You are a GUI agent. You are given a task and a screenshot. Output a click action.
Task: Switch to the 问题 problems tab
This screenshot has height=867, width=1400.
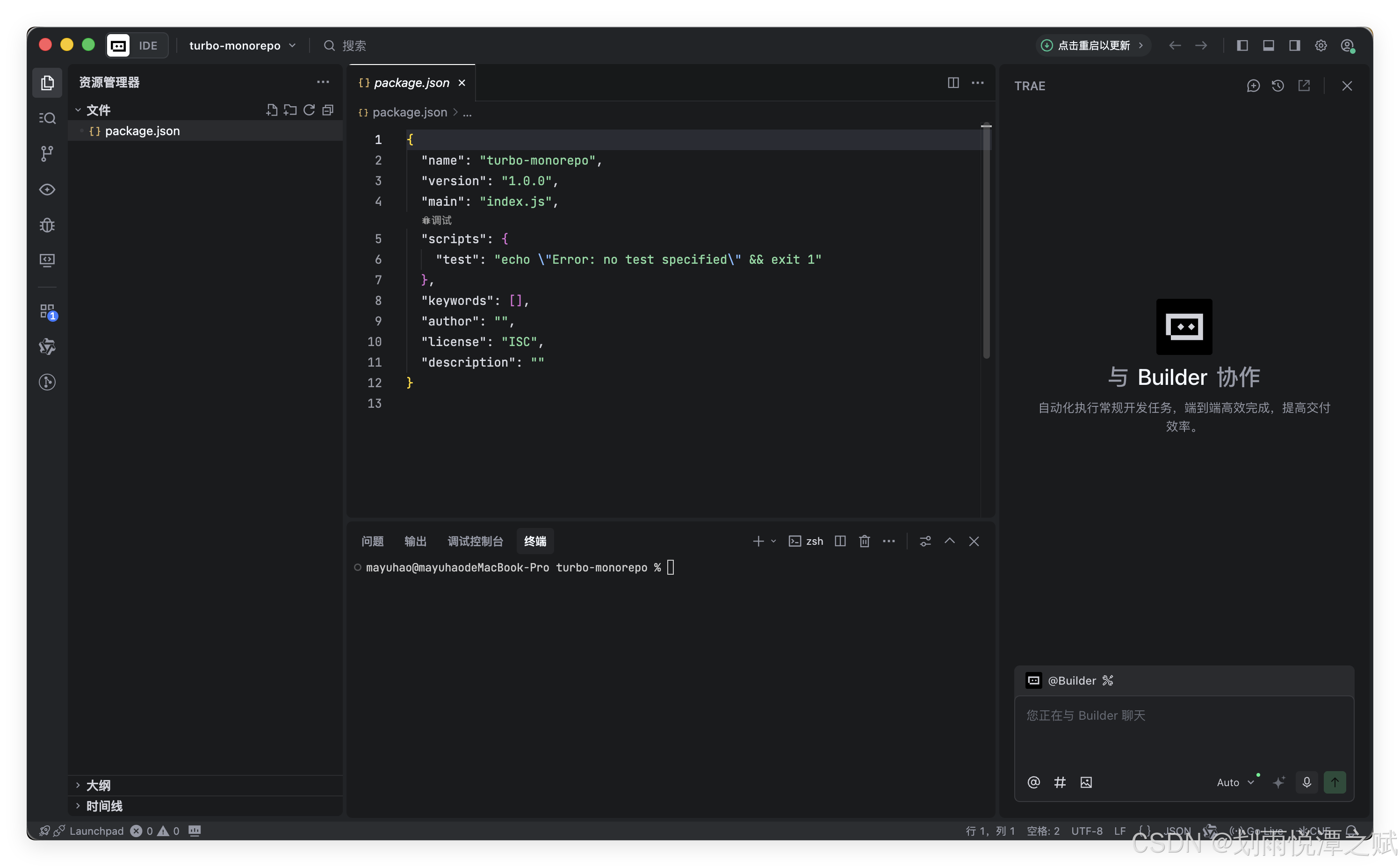[x=373, y=542]
